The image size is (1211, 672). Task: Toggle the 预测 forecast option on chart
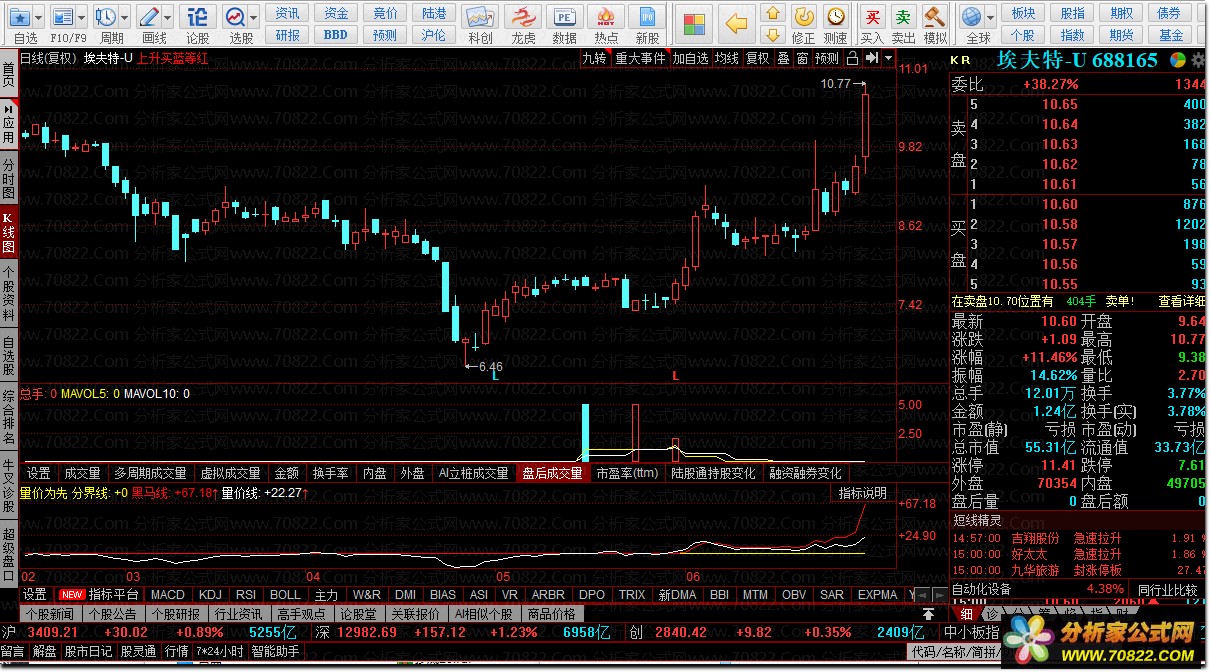(x=827, y=58)
